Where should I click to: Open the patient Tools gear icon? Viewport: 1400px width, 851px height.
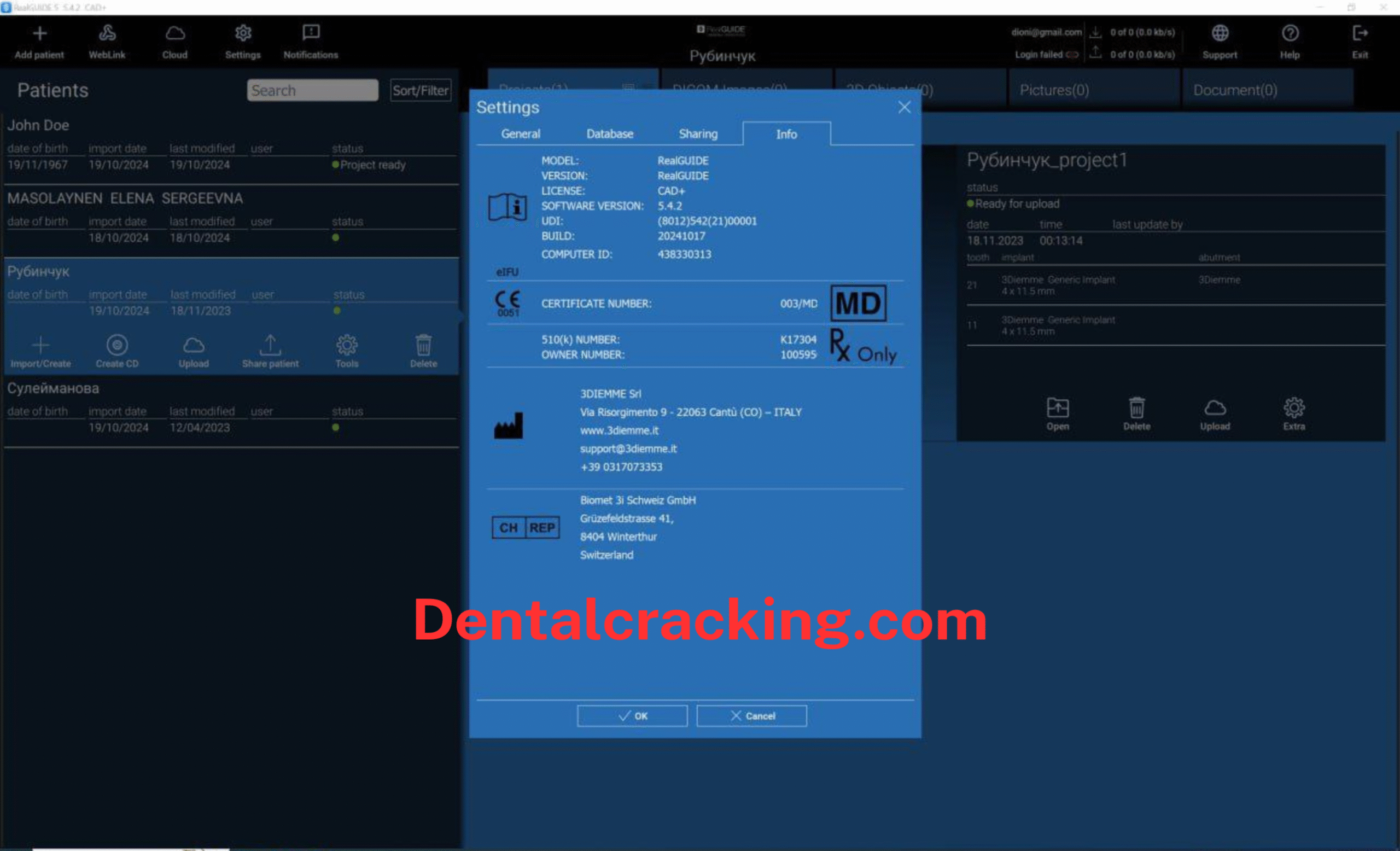tap(347, 345)
